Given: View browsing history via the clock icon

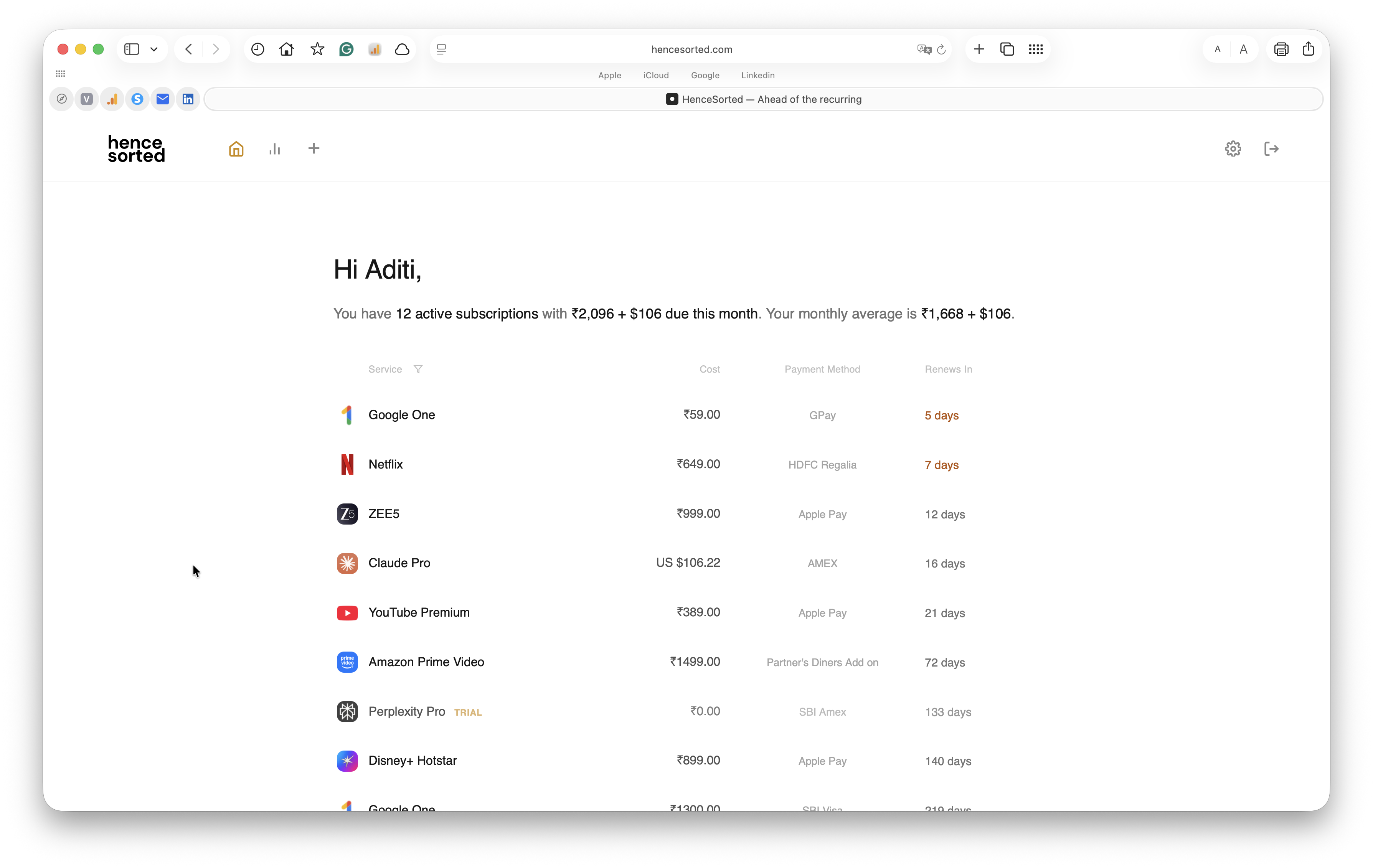Looking at the screenshot, I should (x=257, y=49).
